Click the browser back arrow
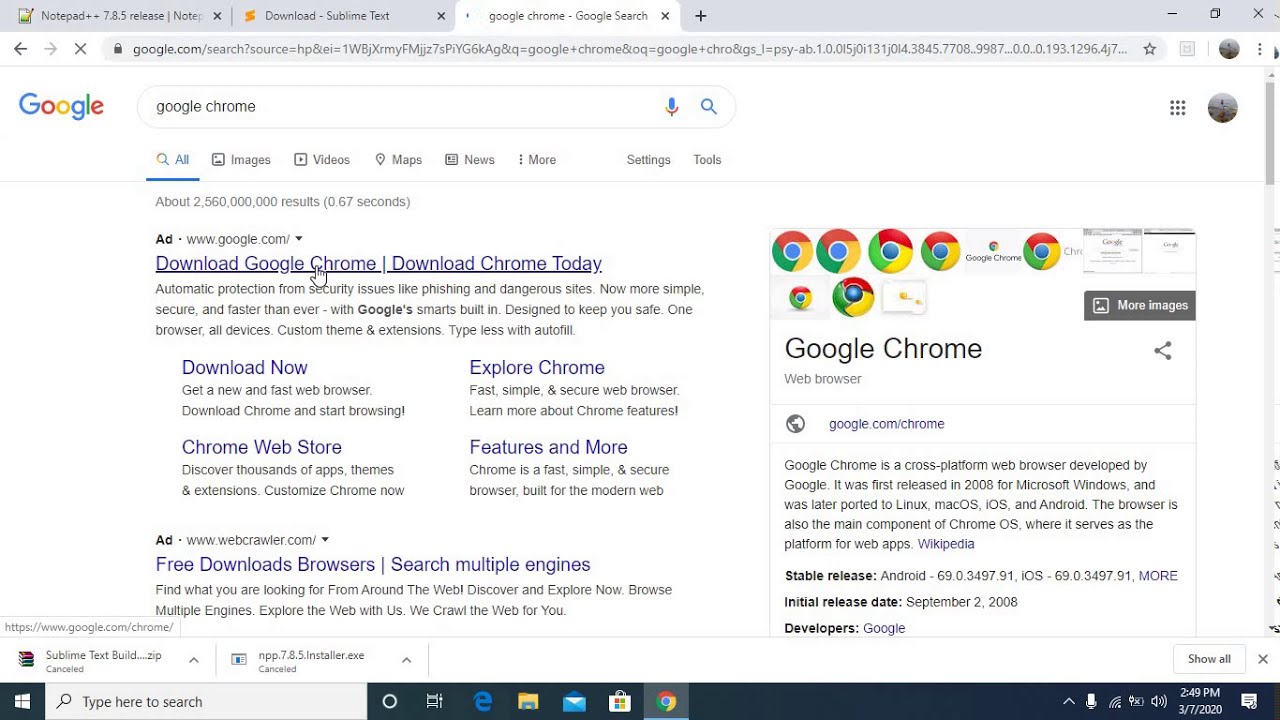1280x720 pixels. (20, 48)
